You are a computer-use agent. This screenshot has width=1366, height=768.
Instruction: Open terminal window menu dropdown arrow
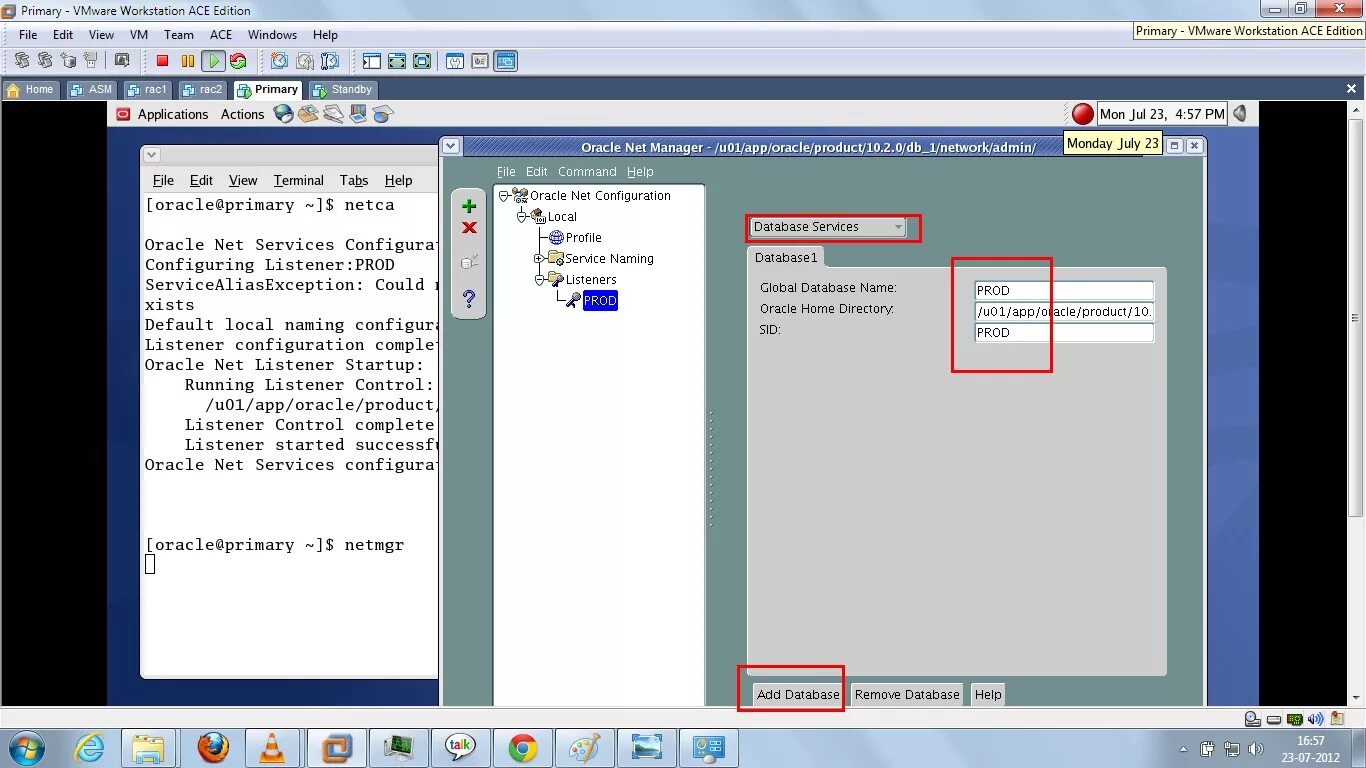coord(151,155)
